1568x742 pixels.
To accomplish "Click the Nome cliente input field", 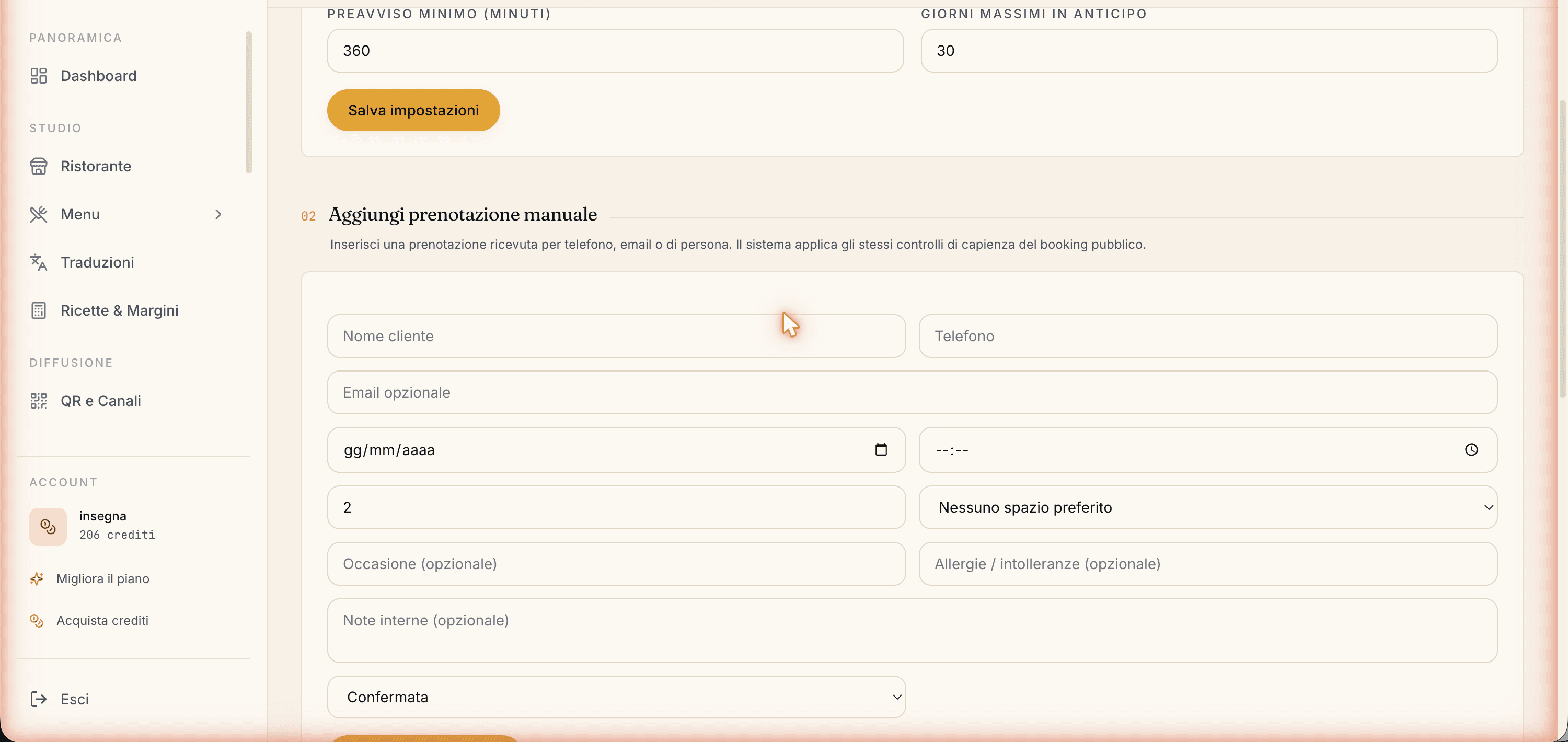I will [616, 336].
